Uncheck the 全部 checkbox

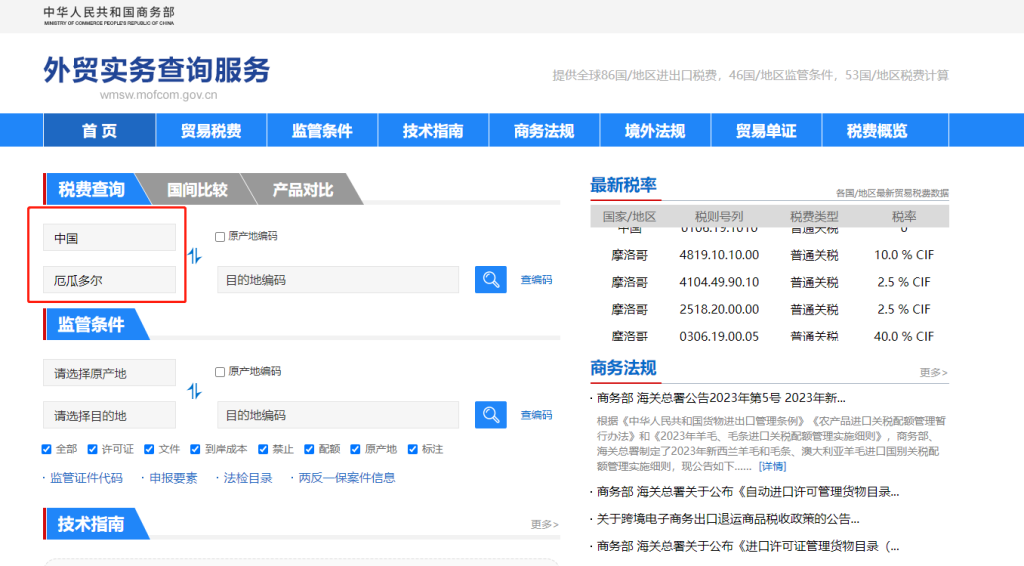coord(46,449)
